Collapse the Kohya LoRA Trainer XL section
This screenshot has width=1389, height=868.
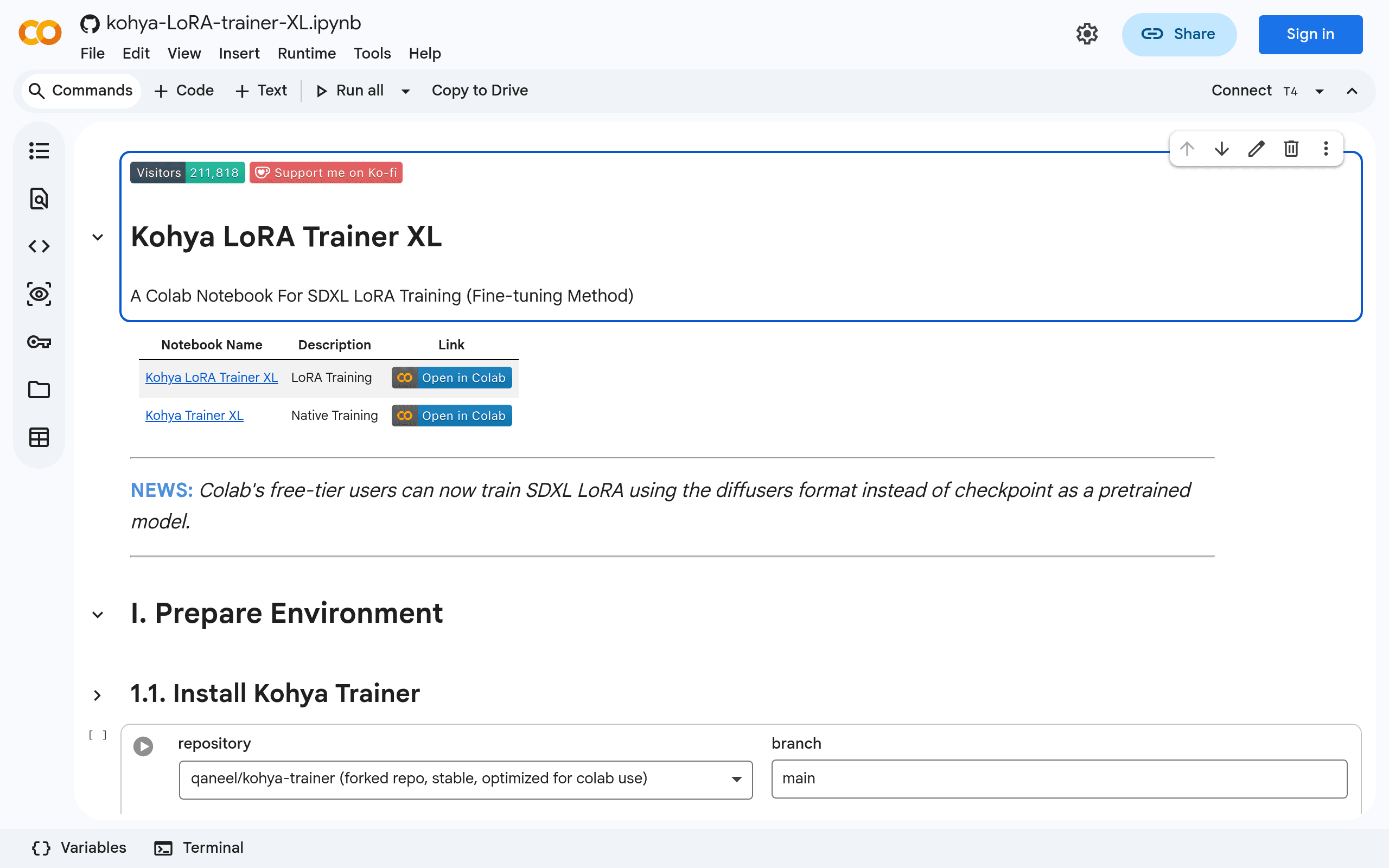click(x=98, y=237)
